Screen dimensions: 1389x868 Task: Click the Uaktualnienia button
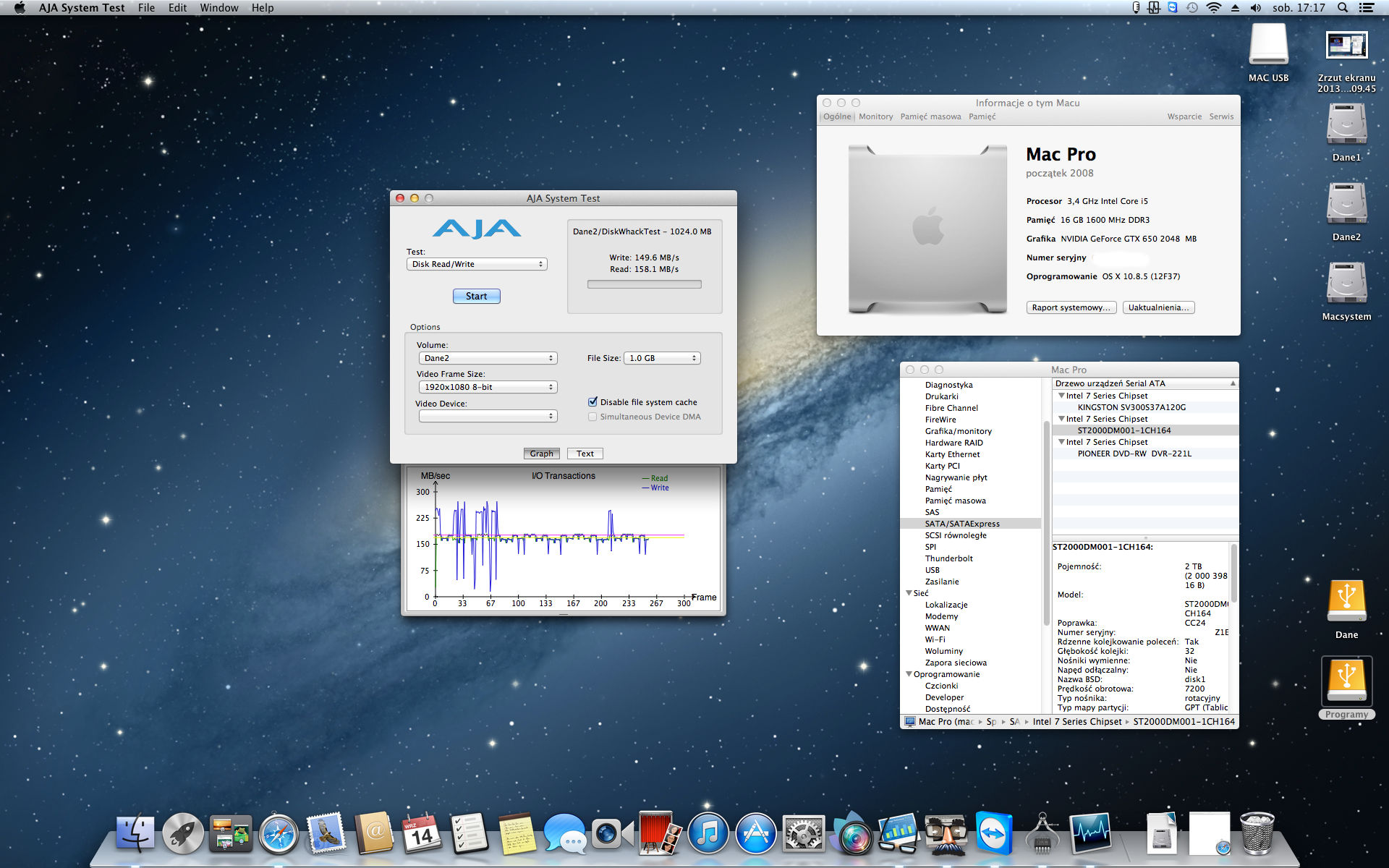(x=1158, y=307)
